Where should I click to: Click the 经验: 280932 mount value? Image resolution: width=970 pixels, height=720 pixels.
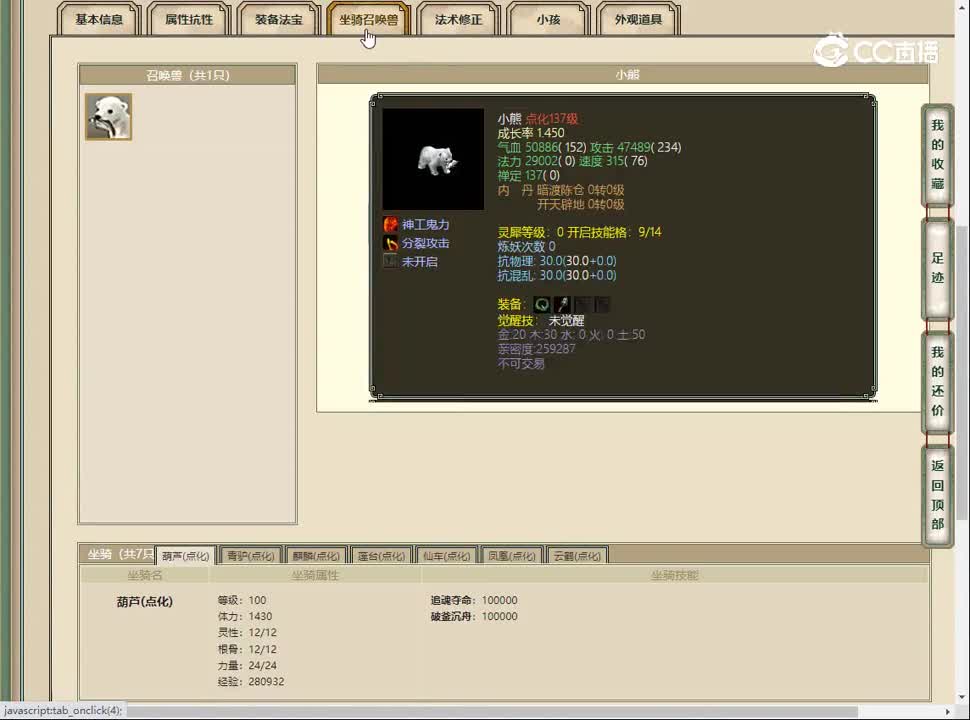point(251,682)
